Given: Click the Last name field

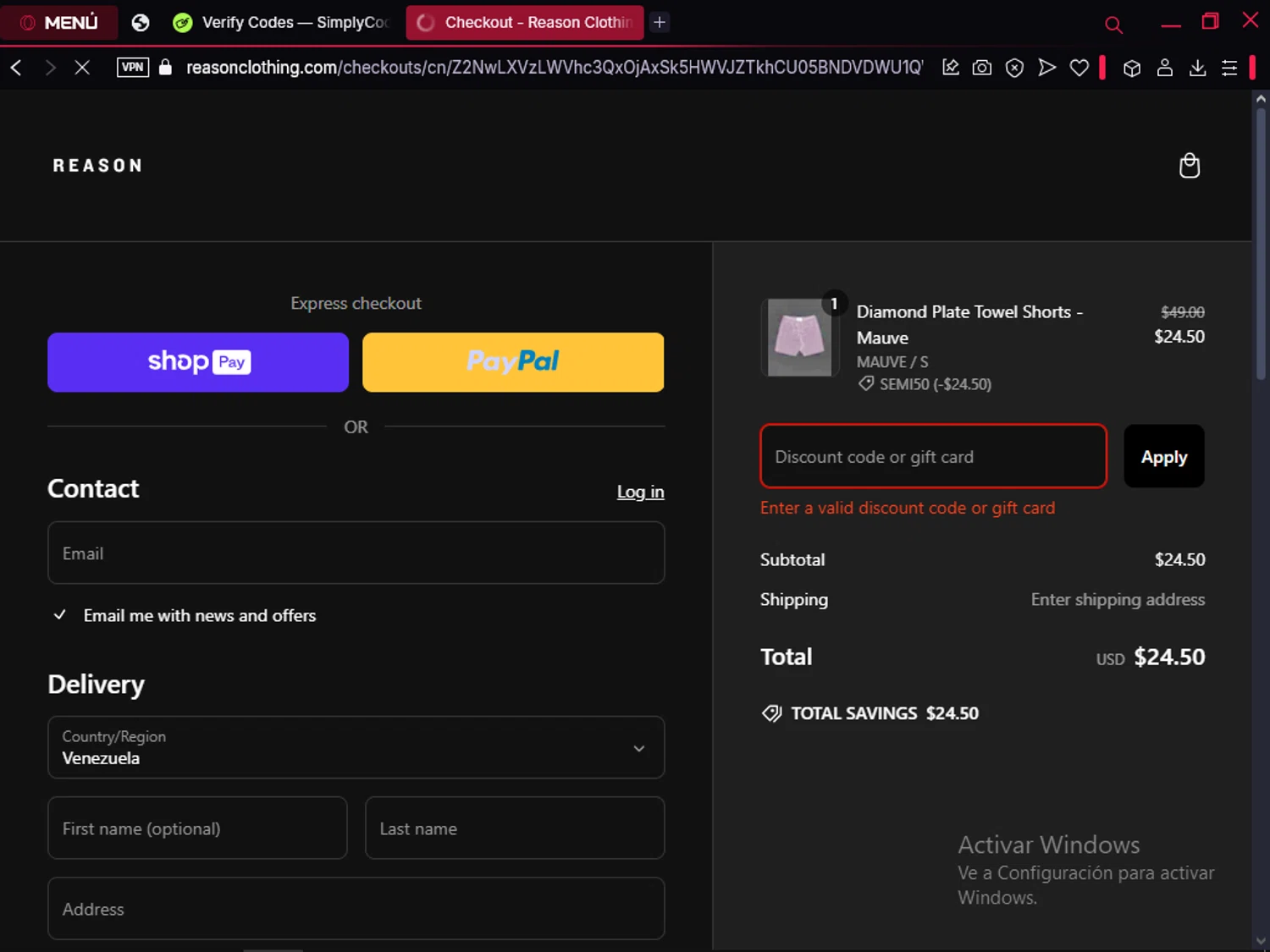Looking at the screenshot, I should 515,828.
